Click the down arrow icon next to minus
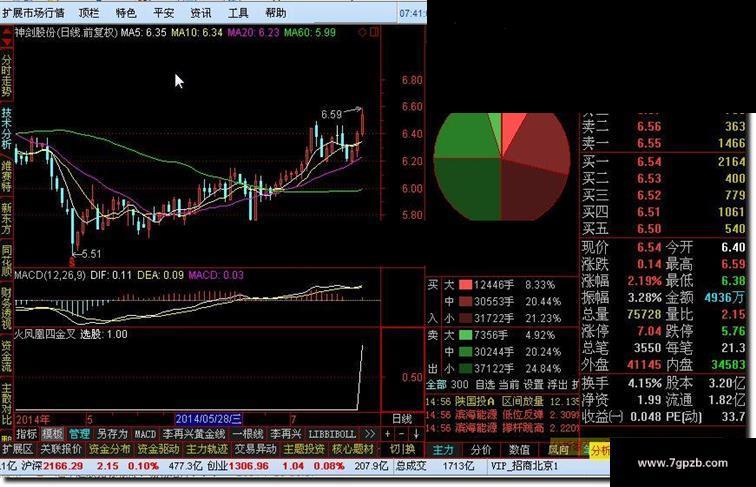The height and width of the screenshot is (487, 756). click(416, 434)
